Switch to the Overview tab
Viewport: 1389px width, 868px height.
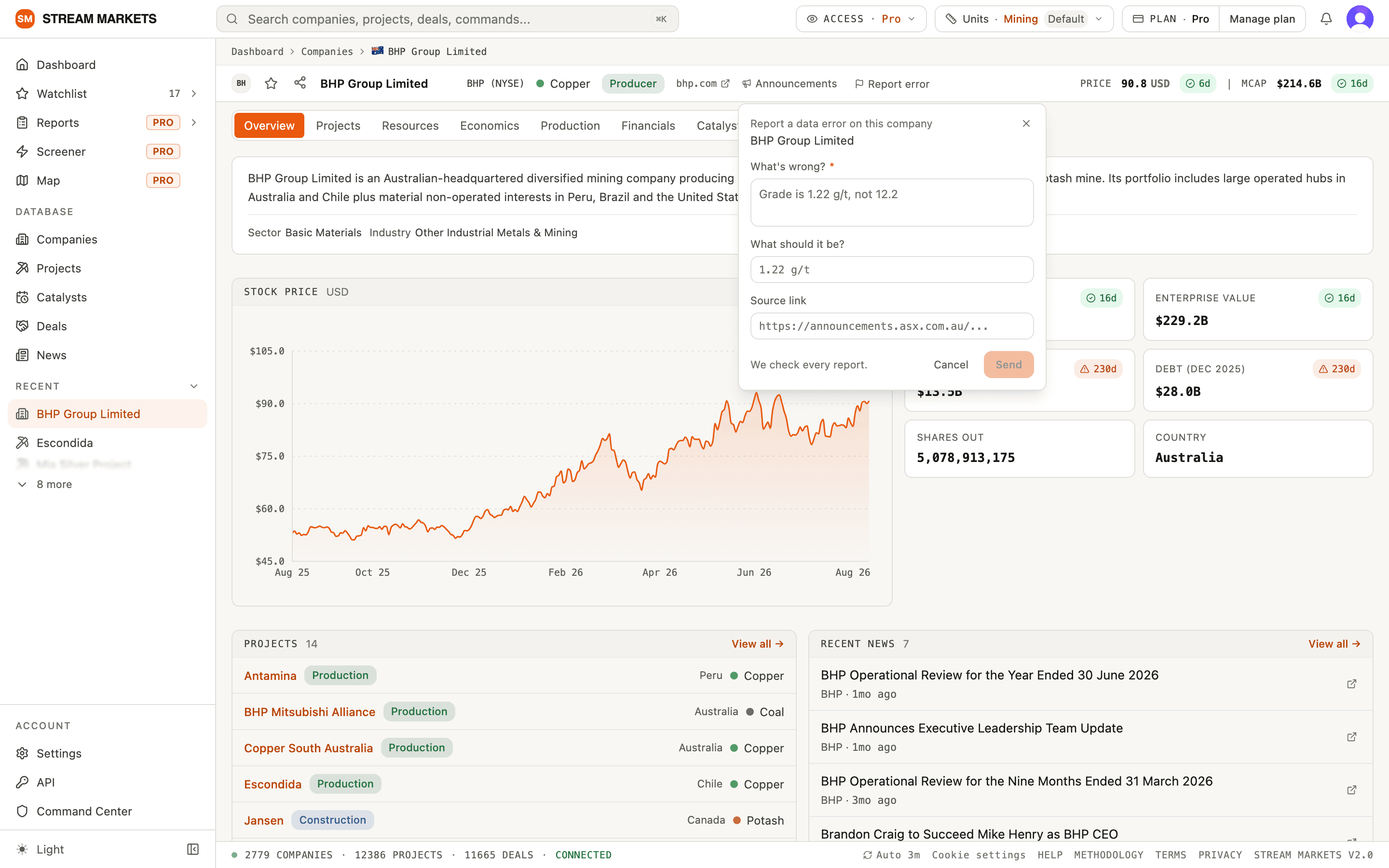269,126
